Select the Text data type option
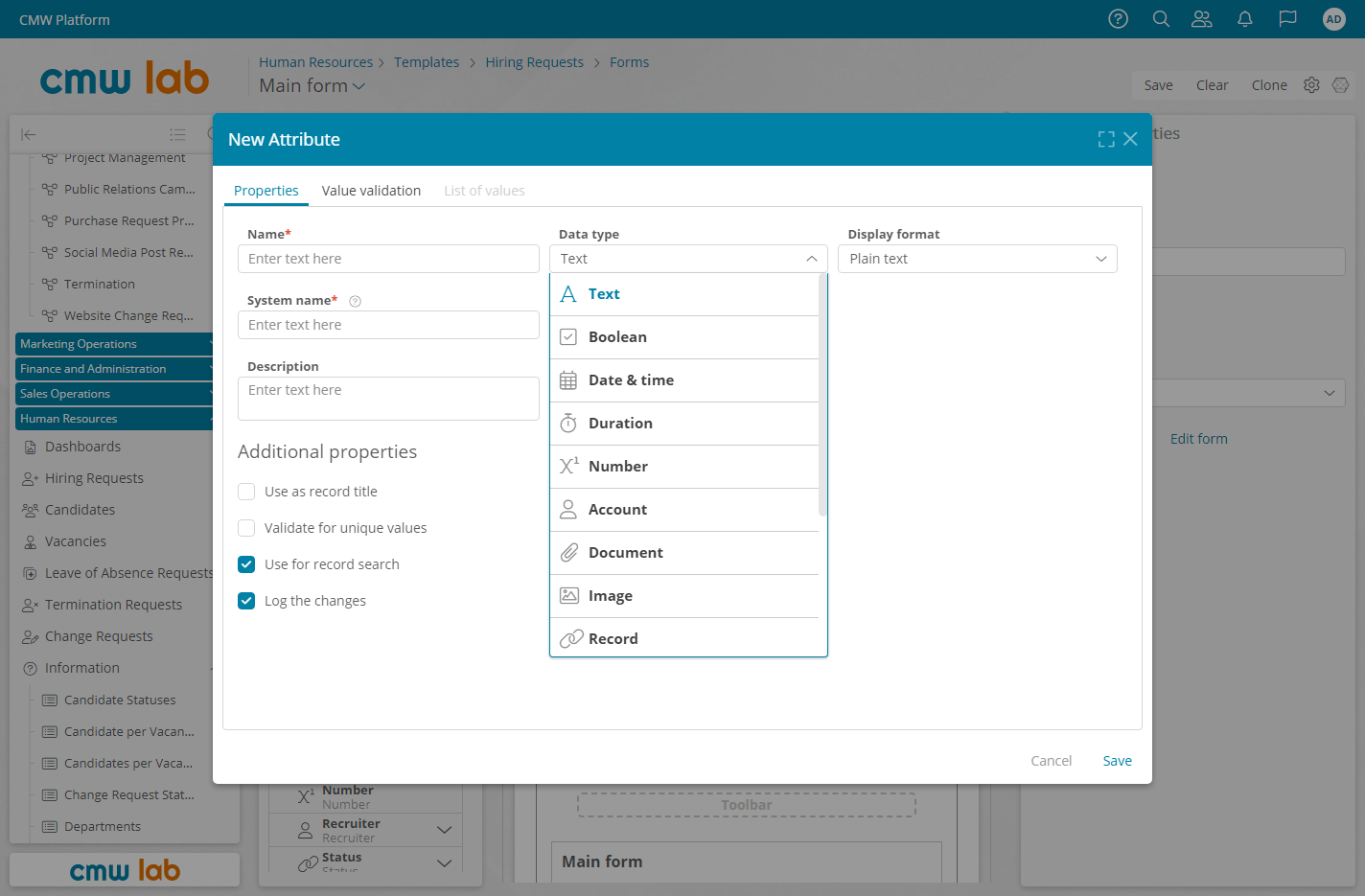Image resolution: width=1365 pixels, height=896 pixels. click(684, 294)
